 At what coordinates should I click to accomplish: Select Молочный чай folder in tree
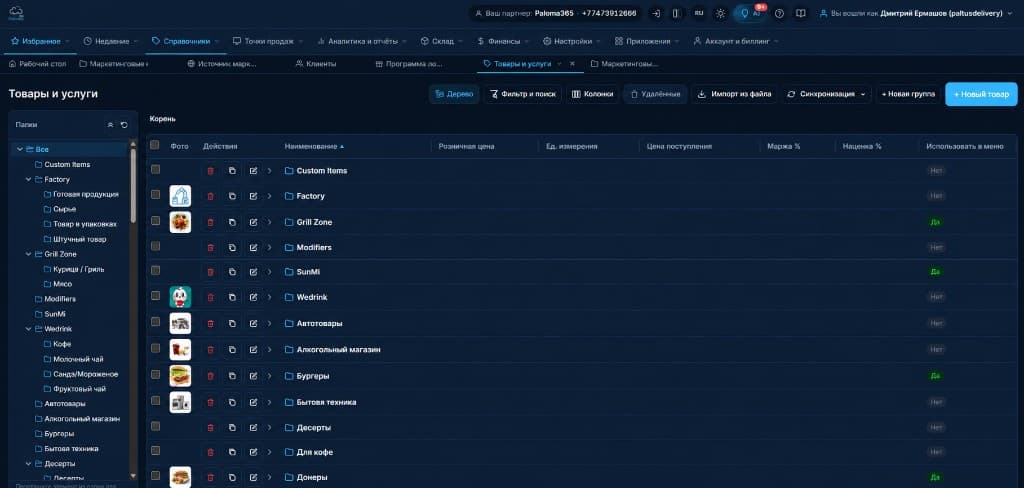[73, 359]
